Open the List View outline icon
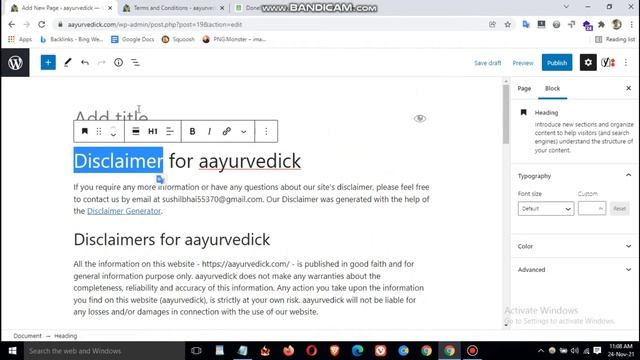The image size is (640, 360). pyautogui.click(x=135, y=62)
